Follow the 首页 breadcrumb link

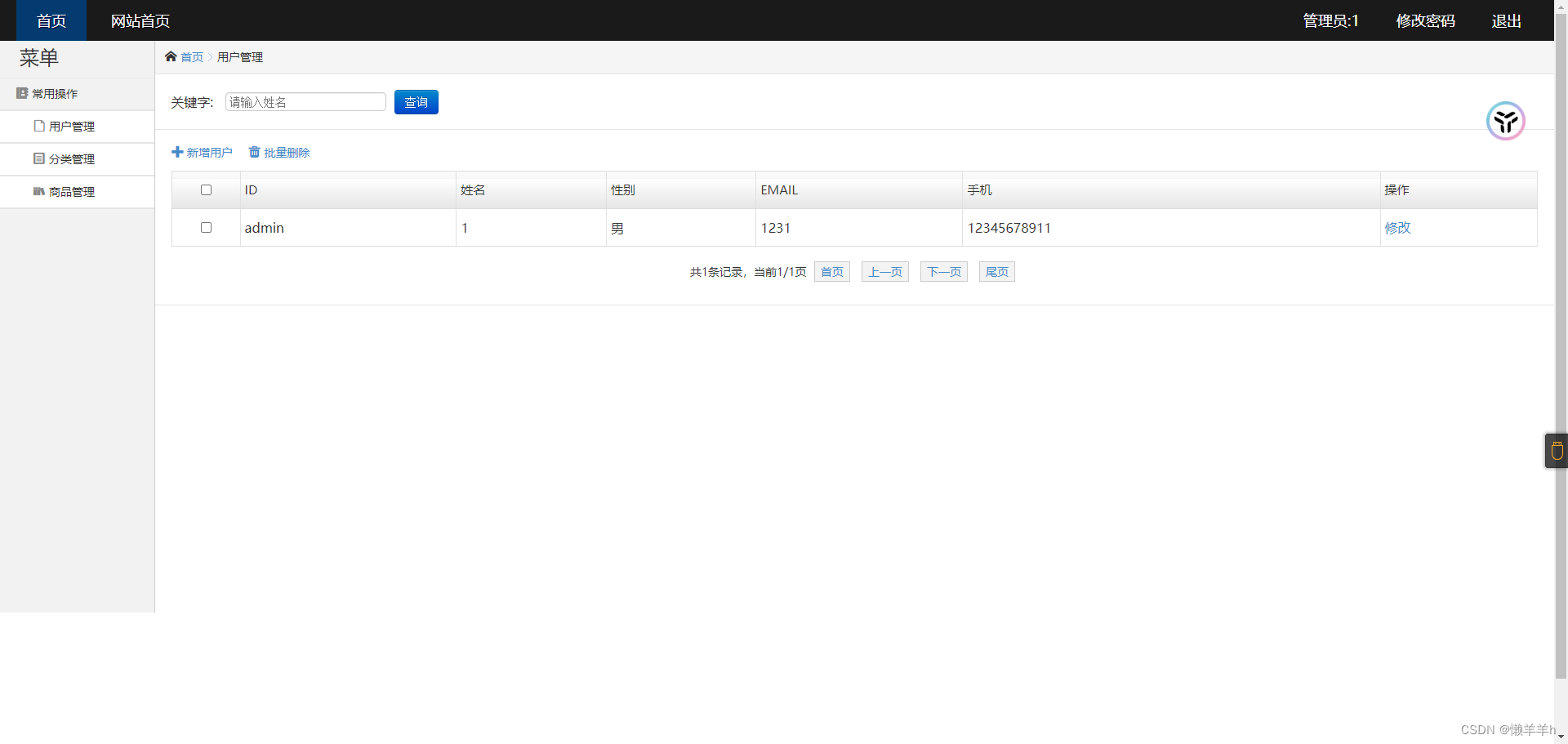[192, 57]
